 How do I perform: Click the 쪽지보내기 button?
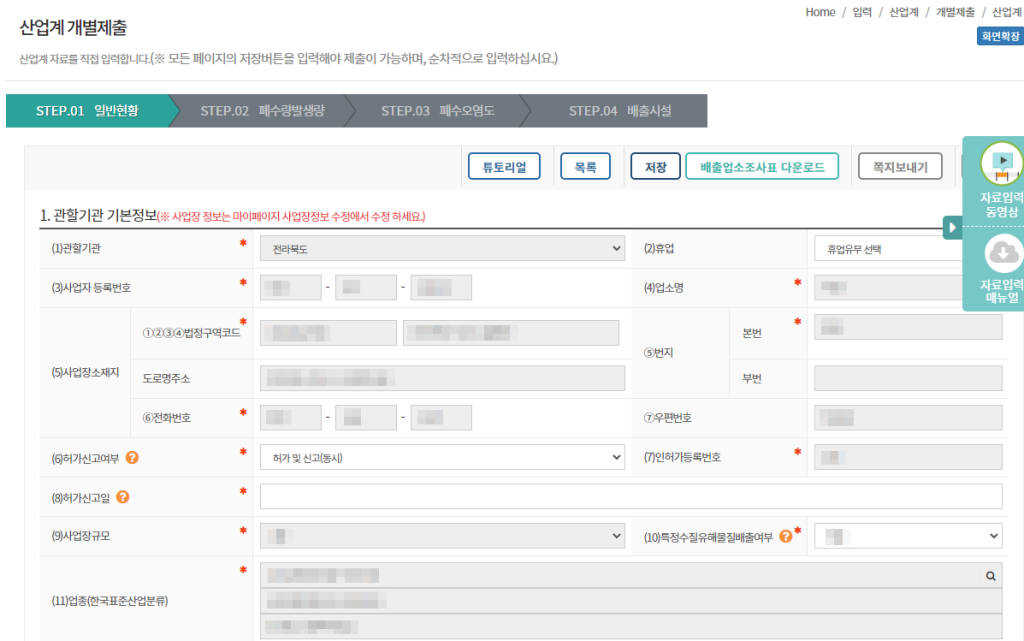tap(900, 166)
